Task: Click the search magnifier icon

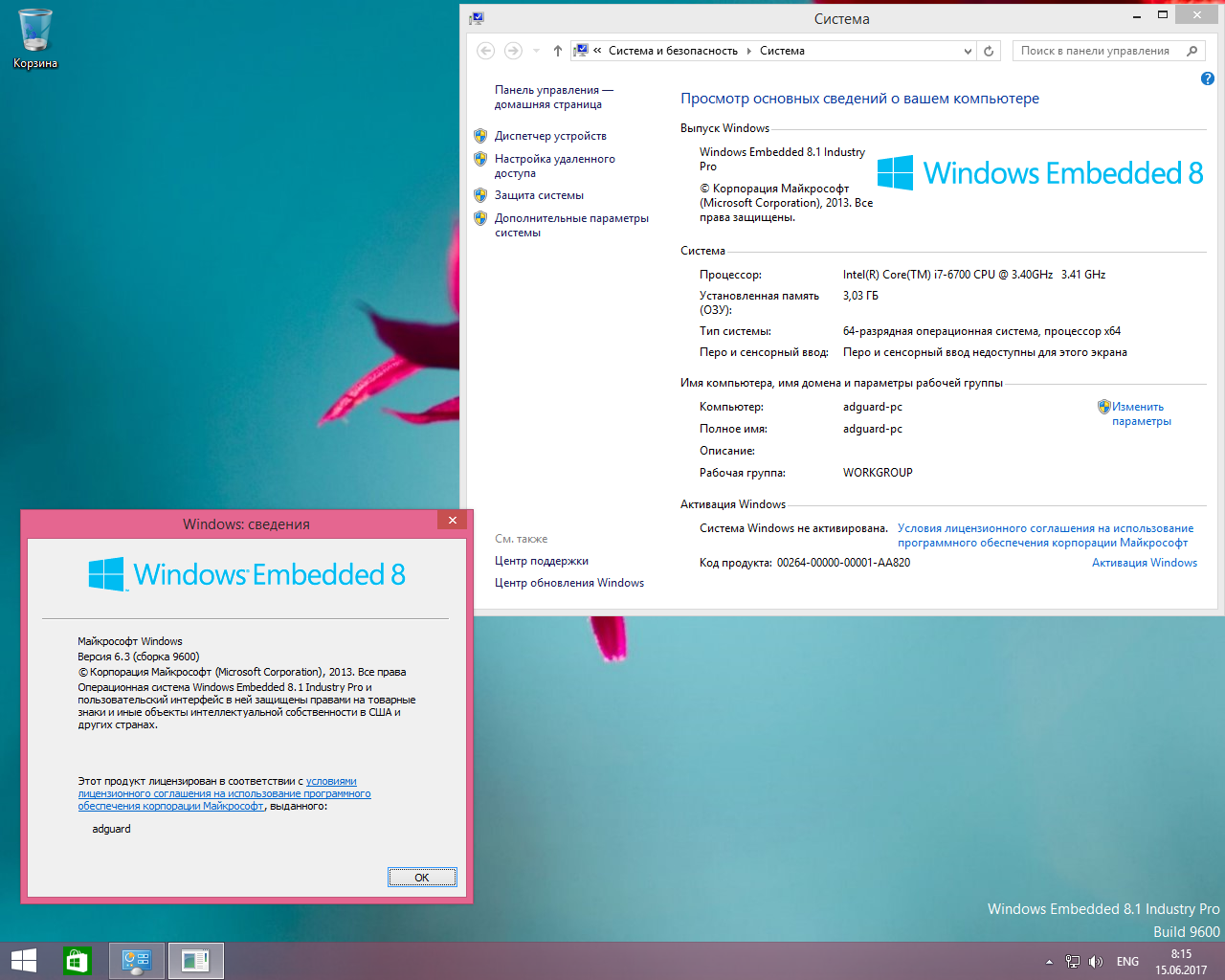Action: pos(1192,51)
